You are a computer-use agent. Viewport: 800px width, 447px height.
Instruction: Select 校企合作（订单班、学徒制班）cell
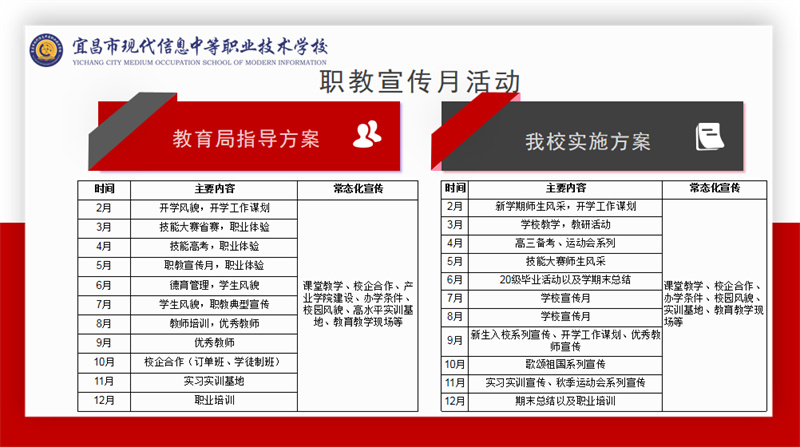click(x=214, y=362)
